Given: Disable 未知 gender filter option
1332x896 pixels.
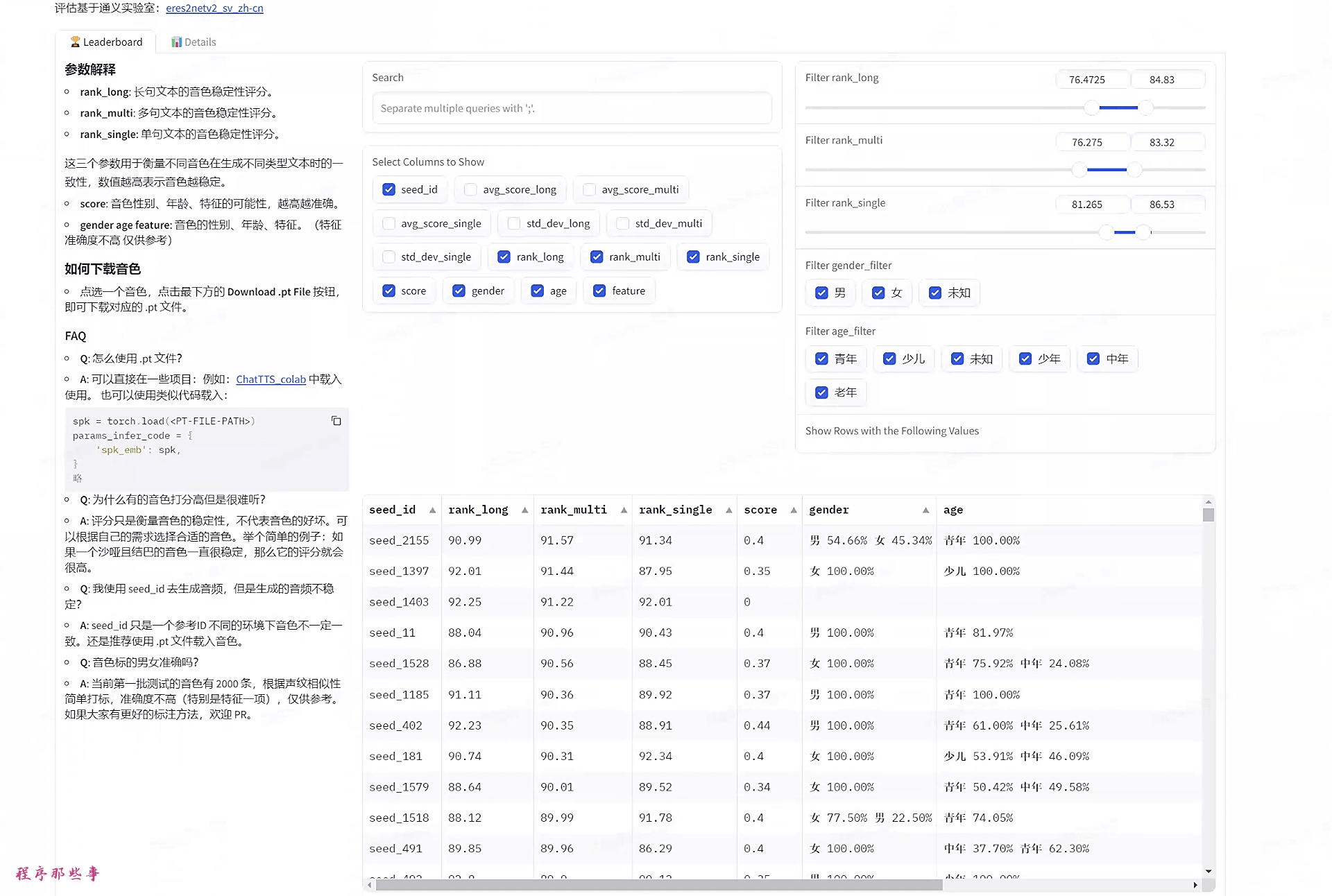Looking at the screenshot, I should pyautogui.click(x=936, y=292).
